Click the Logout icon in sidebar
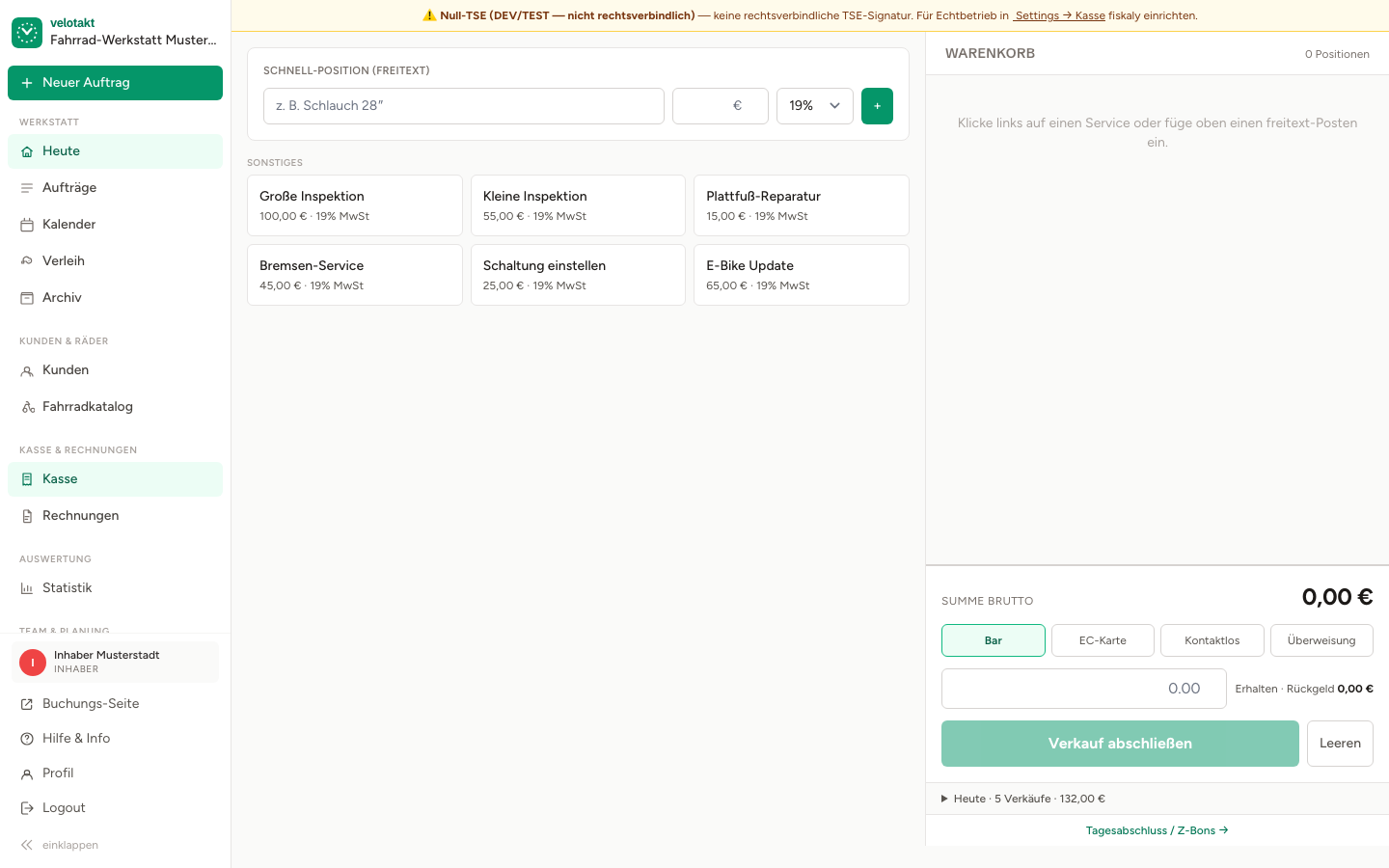 [27, 808]
